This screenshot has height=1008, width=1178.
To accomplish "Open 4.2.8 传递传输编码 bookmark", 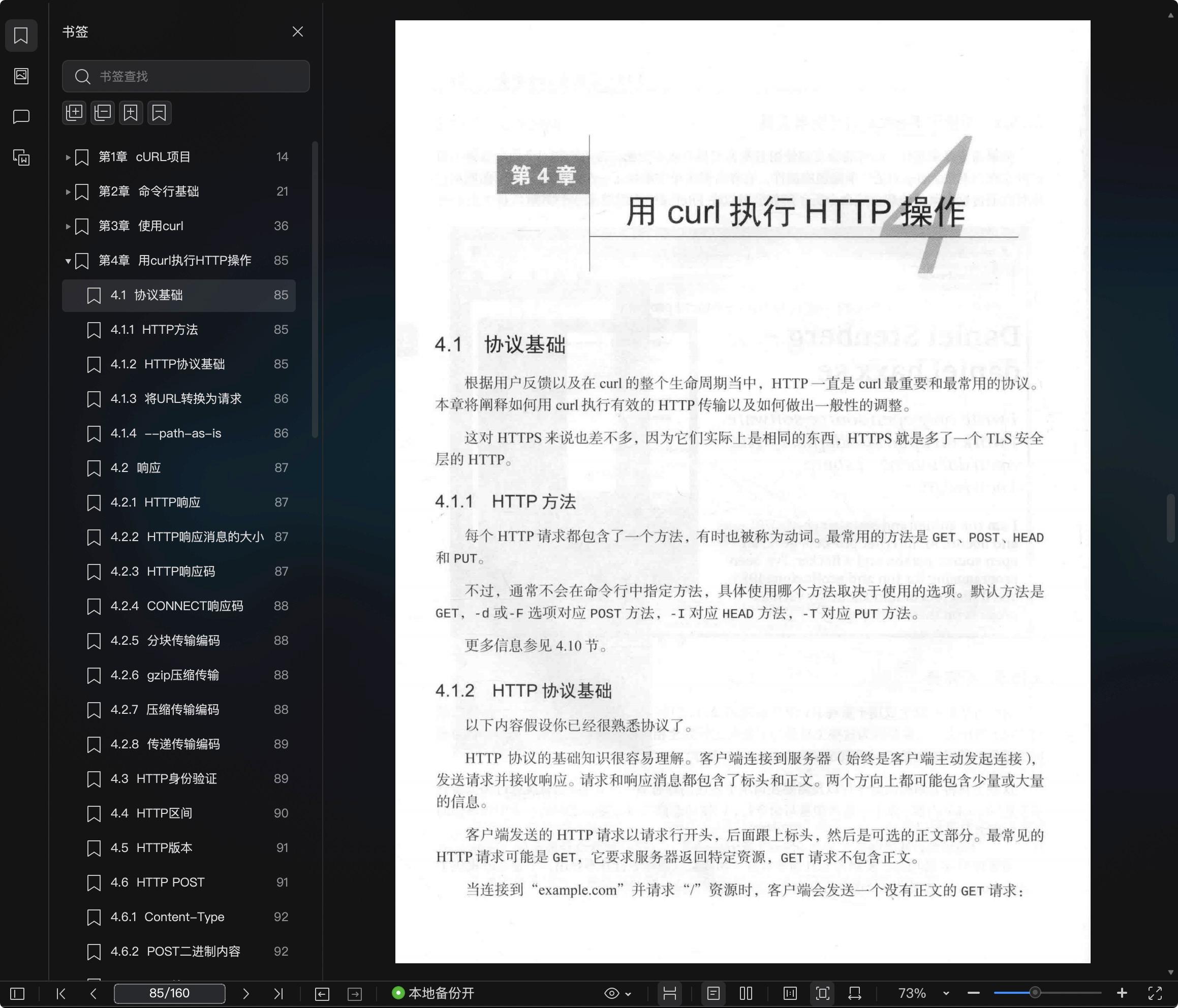I will (178, 744).
